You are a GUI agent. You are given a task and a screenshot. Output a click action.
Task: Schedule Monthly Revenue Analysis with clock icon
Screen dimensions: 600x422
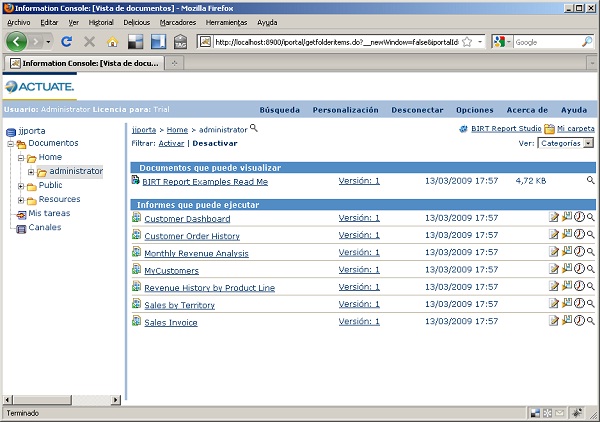579,251
